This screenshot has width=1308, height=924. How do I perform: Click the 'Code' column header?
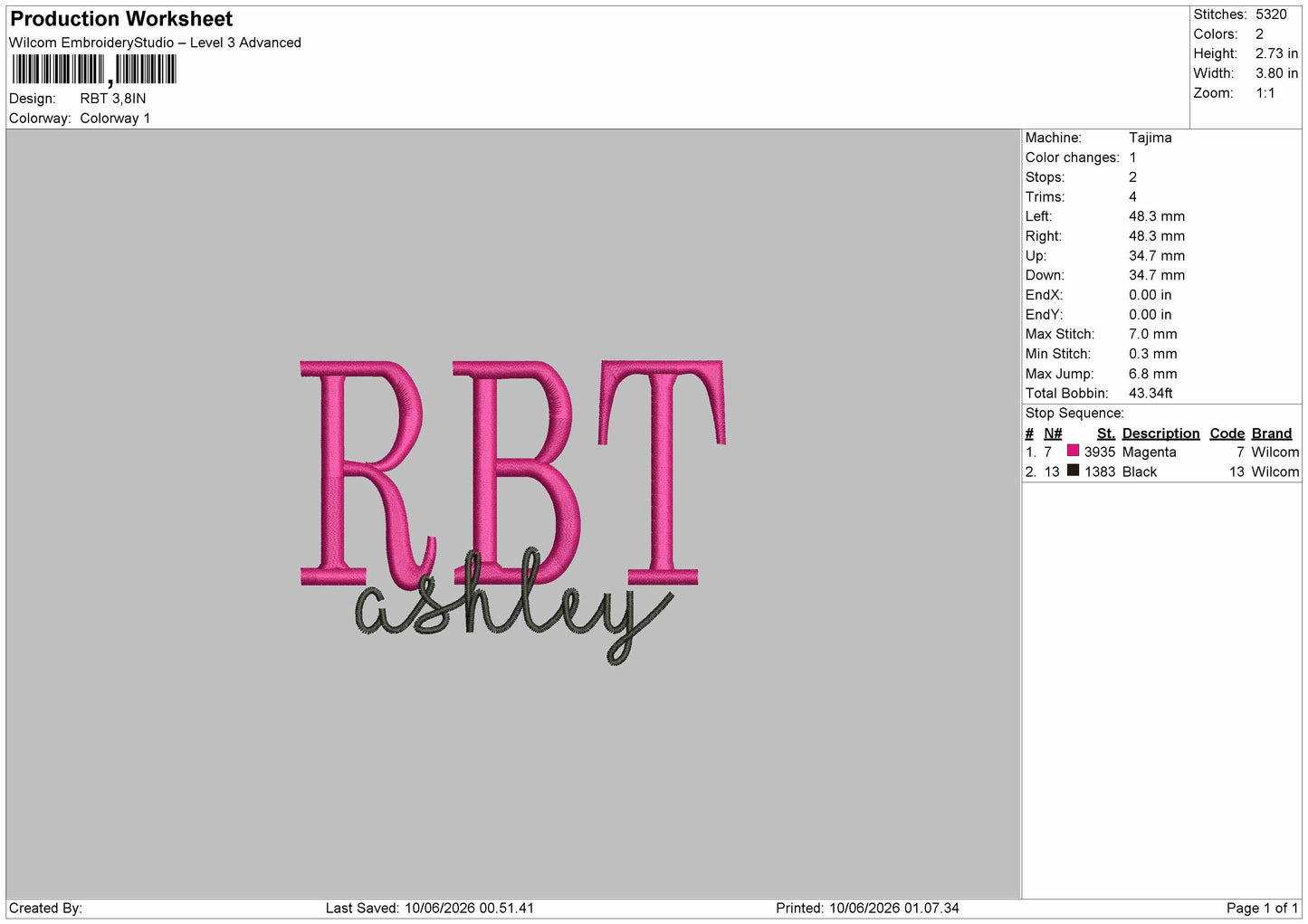pos(1227,433)
